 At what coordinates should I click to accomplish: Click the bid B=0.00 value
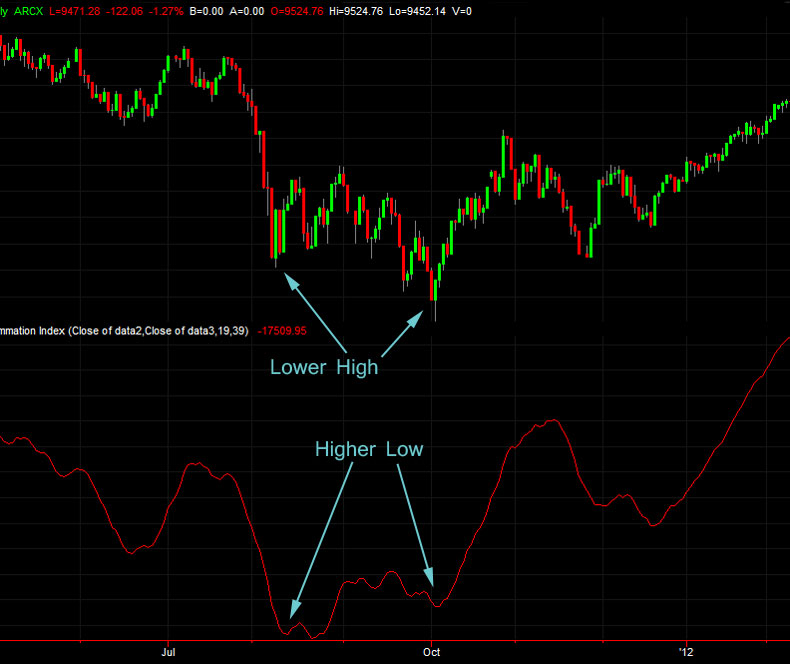pyautogui.click(x=206, y=11)
